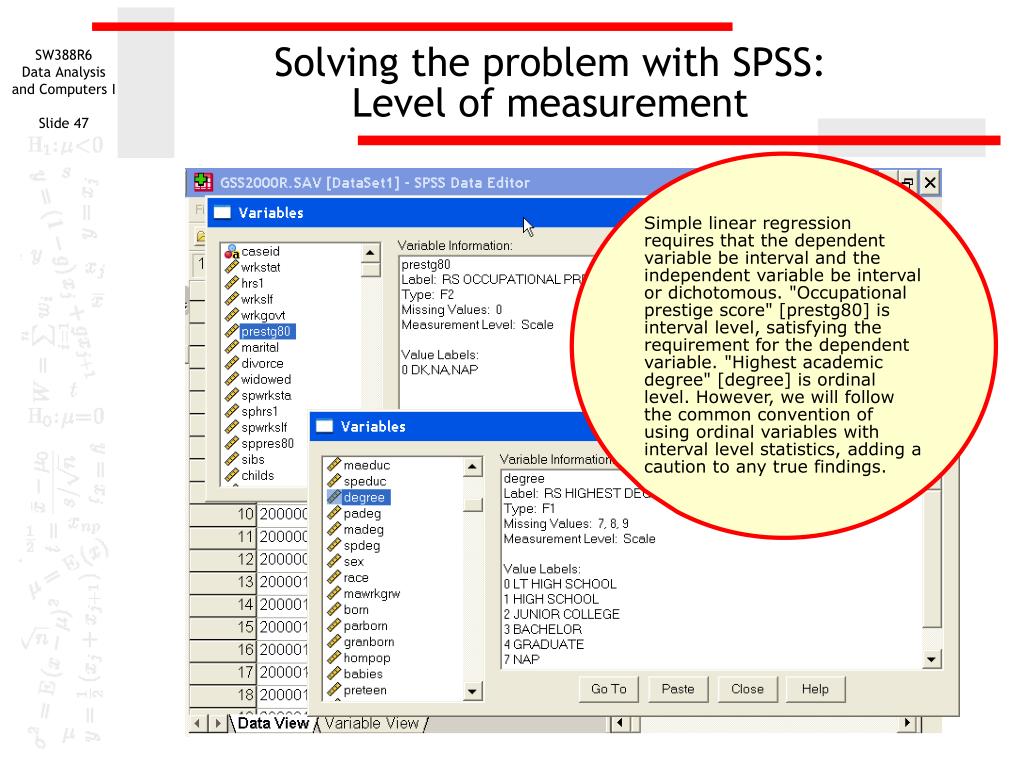Click ruler icon beside mawrkgrw variable
Viewport: 1024px width, 768px height.
click(334, 594)
